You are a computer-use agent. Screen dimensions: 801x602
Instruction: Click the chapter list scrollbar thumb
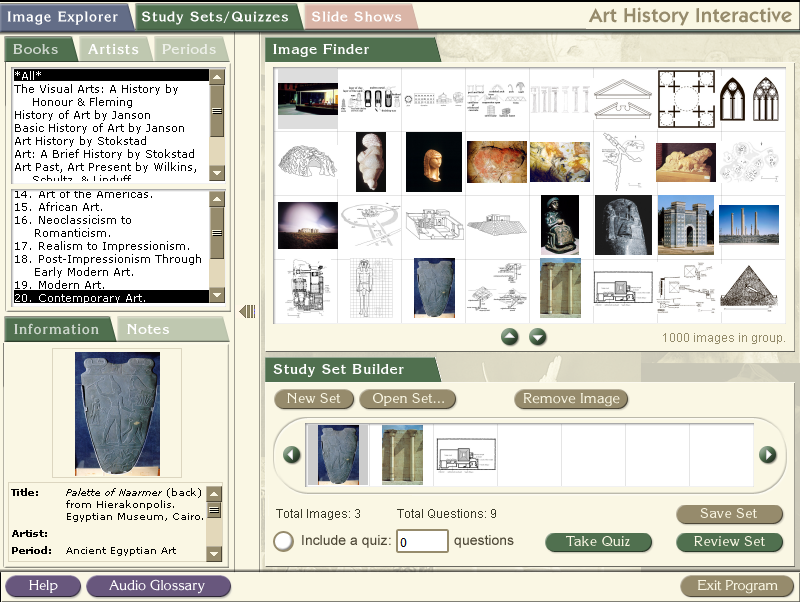click(217, 233)
